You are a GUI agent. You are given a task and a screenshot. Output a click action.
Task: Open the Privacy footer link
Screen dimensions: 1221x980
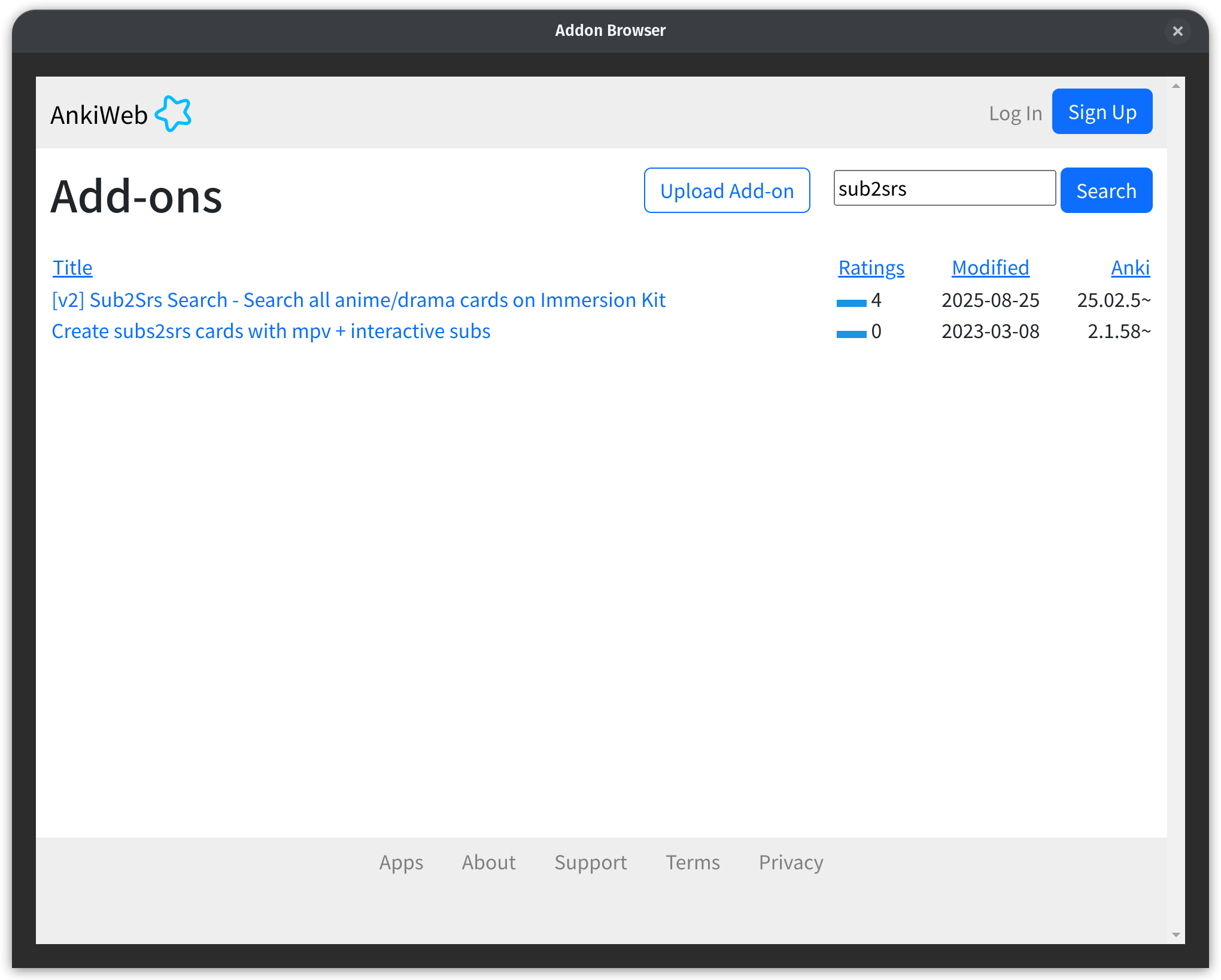tap(791, 862)
